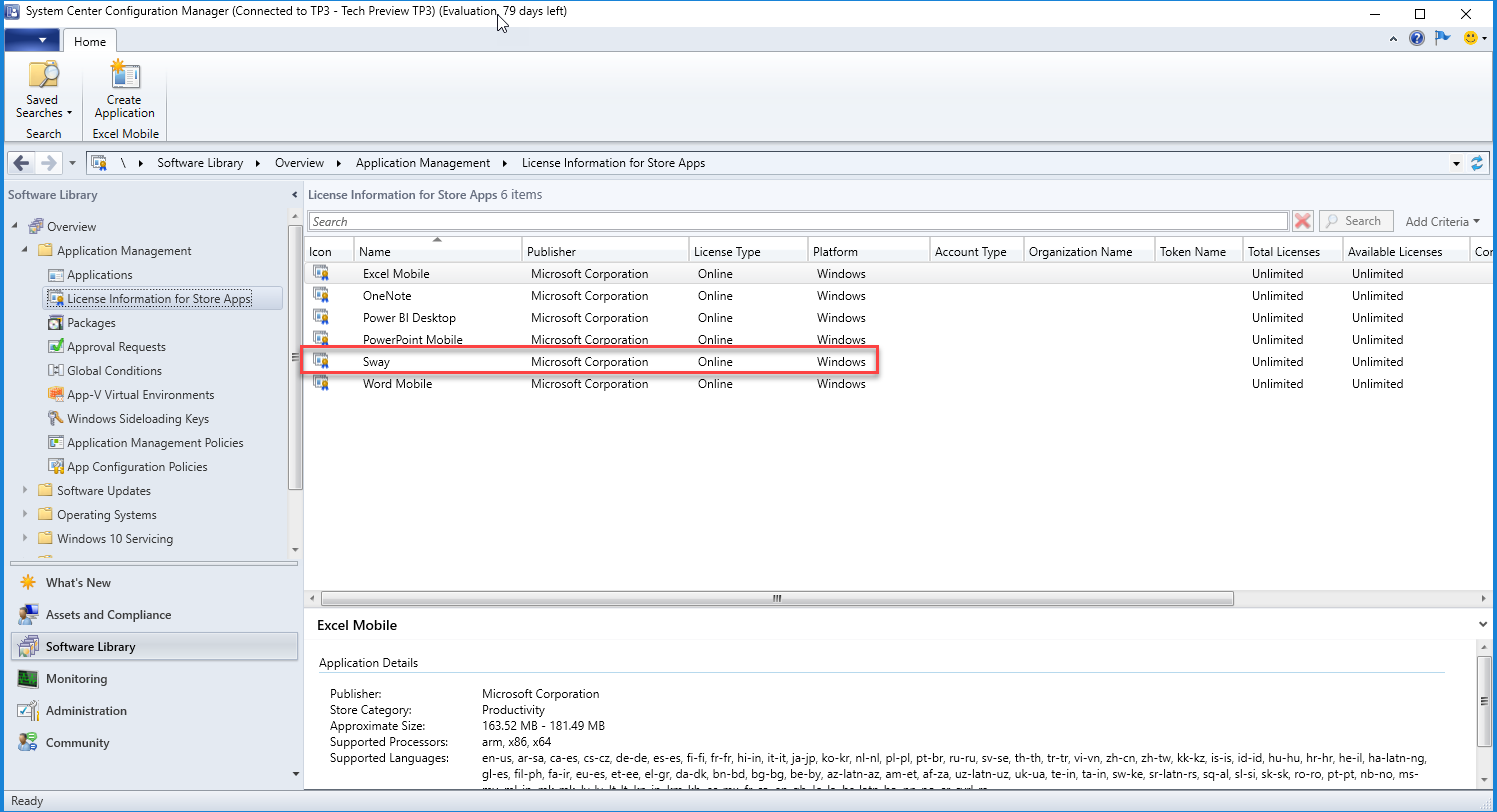Click the Search button beside search box
Image resolution: width=1497 pixels, height=812 pixels.
(1356, 221)
